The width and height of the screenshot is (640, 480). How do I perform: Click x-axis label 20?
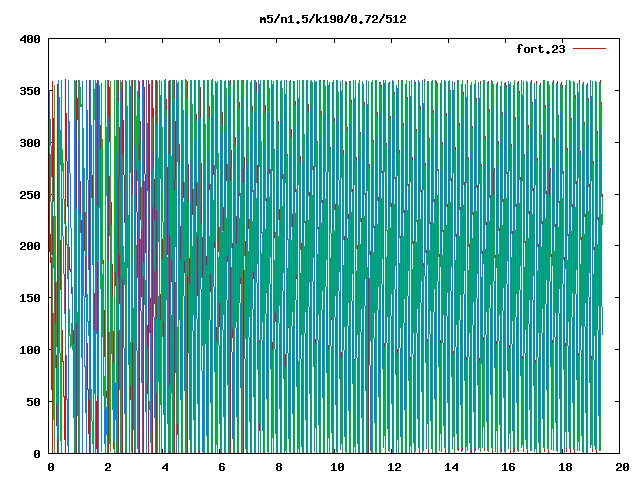tap(622, 467)
